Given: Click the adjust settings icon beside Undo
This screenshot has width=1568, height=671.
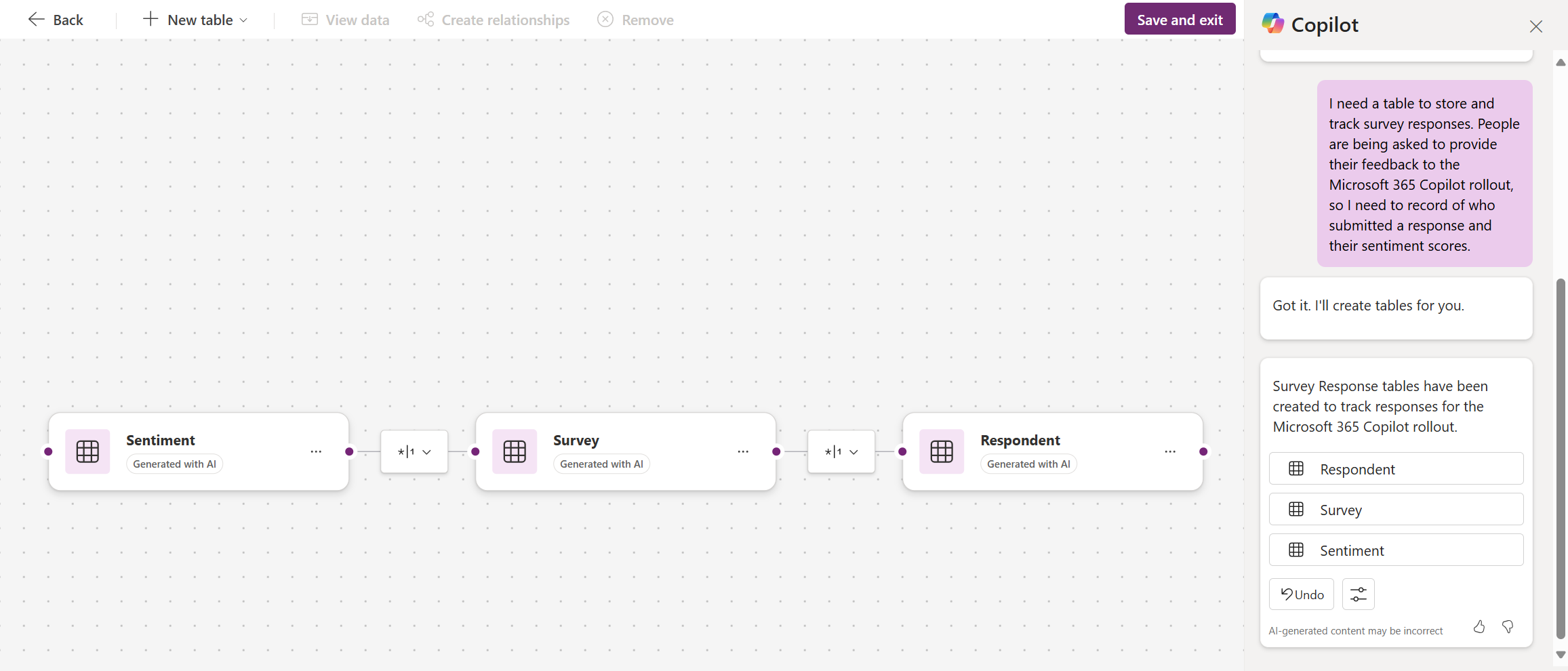Looking at the screenshot, I should [1359, 594].
